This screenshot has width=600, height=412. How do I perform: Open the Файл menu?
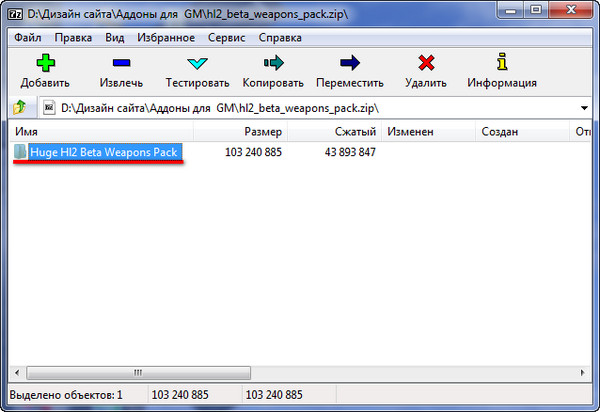click(x=28, y=37)
